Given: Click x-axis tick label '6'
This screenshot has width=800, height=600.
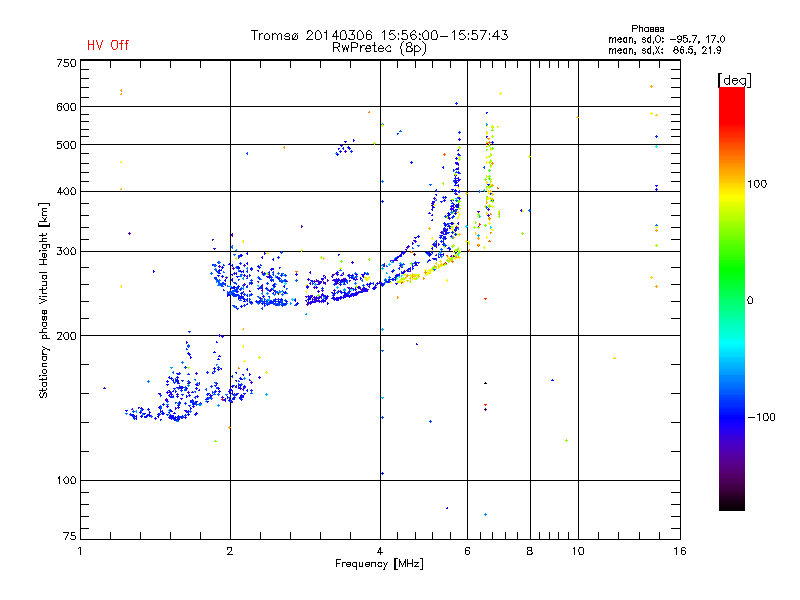Looking at the screenshot, I should coord(467,551).
